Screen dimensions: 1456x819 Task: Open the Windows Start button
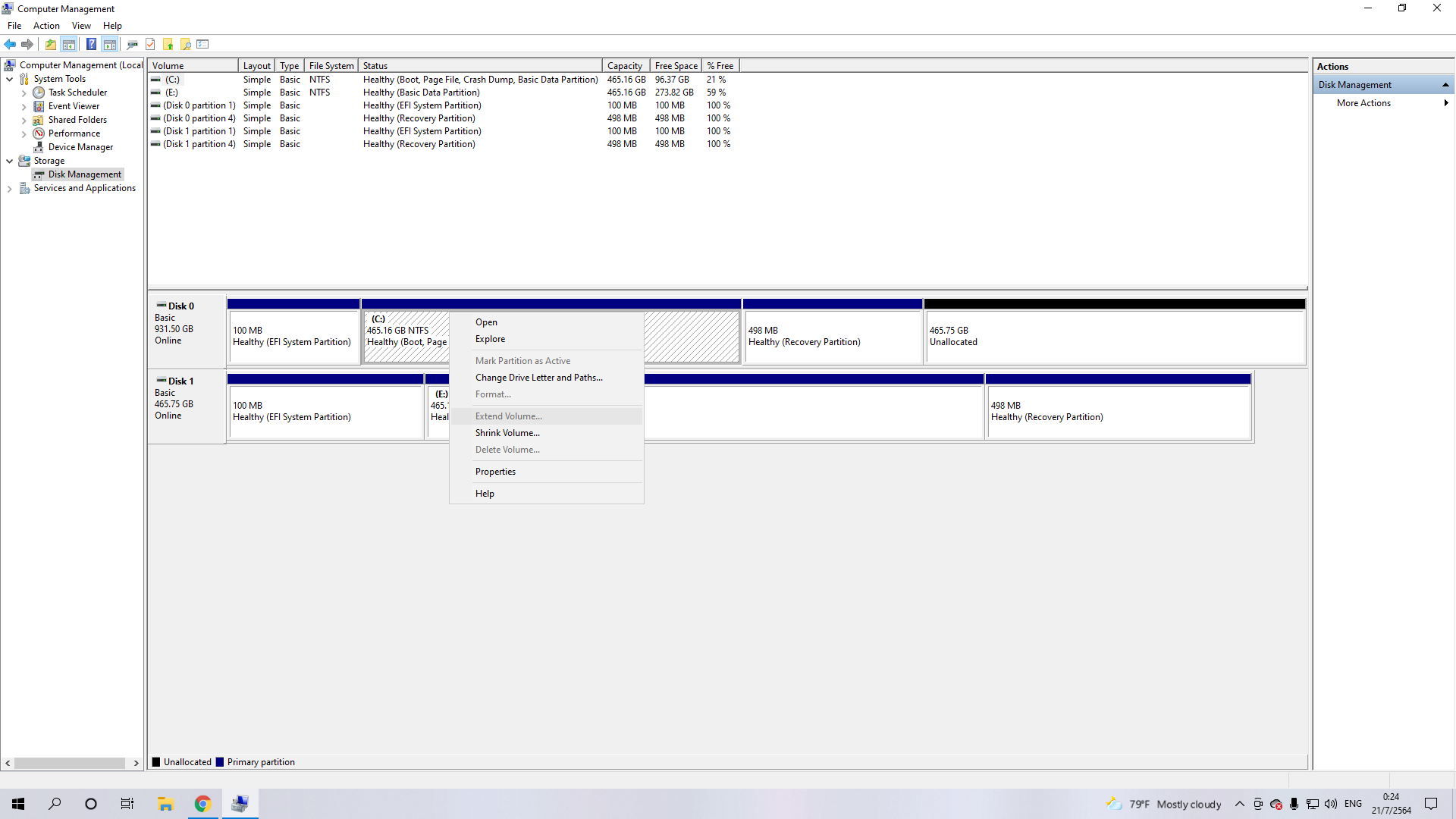tap(18, 804)
